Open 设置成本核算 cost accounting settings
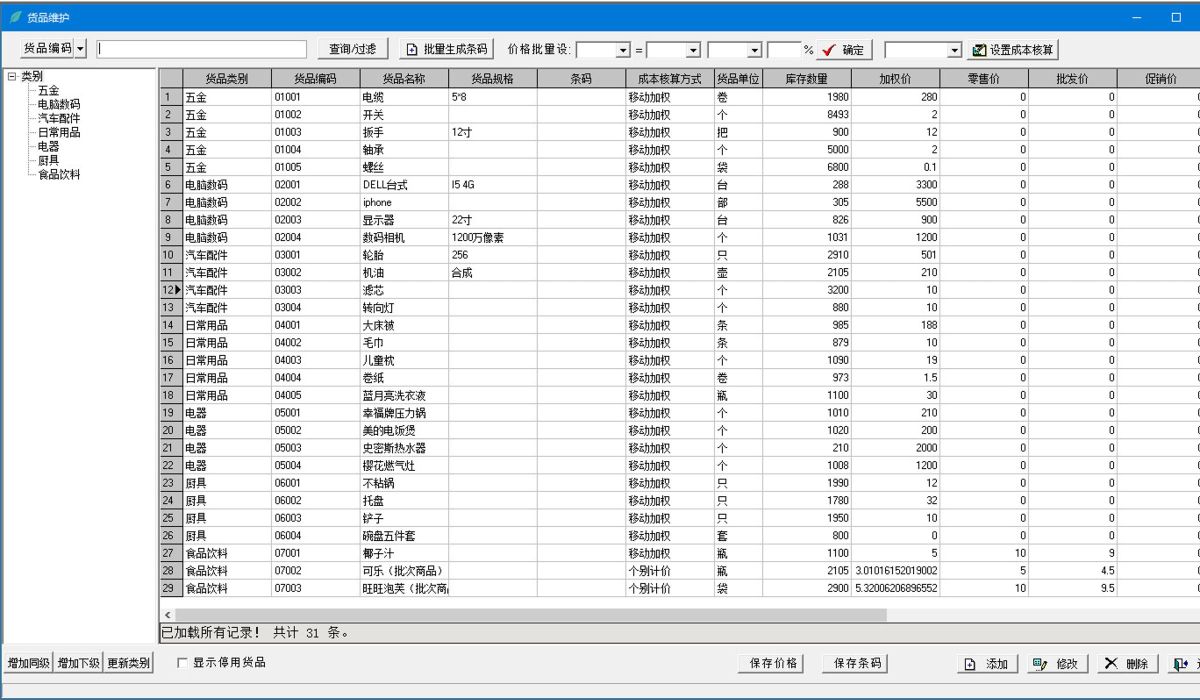Image resolution: width=1200 pixels, height=700 pixels. click(1014, 50)
